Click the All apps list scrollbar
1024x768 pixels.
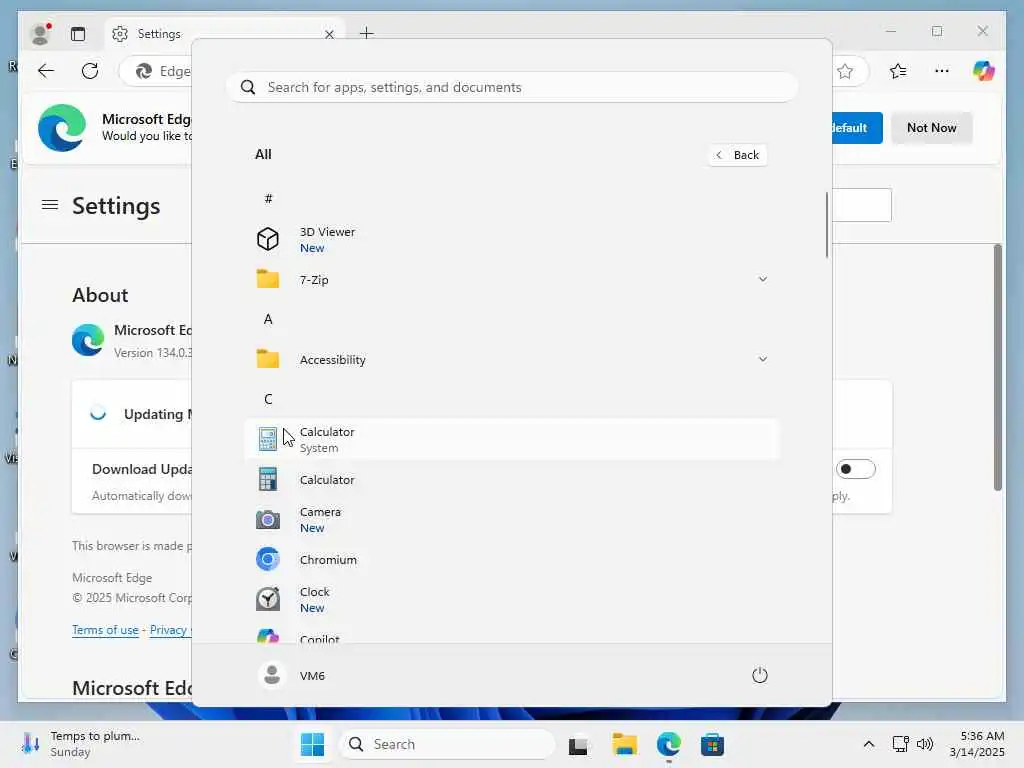click(827, 225)
